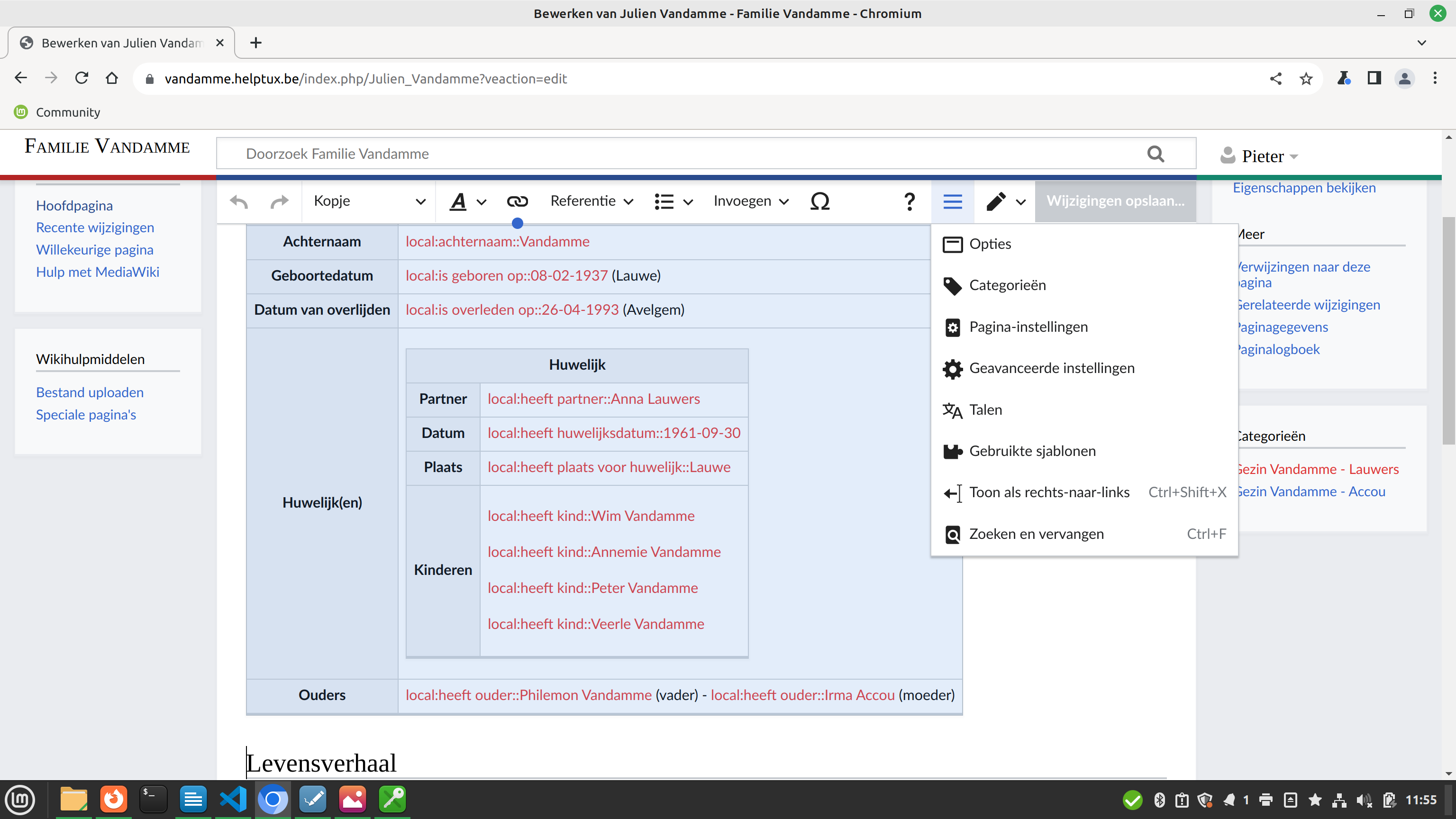Open Visual Studio Code from taskbar
This screenshot has height=819, width=1456.
(x=233, y=799)
